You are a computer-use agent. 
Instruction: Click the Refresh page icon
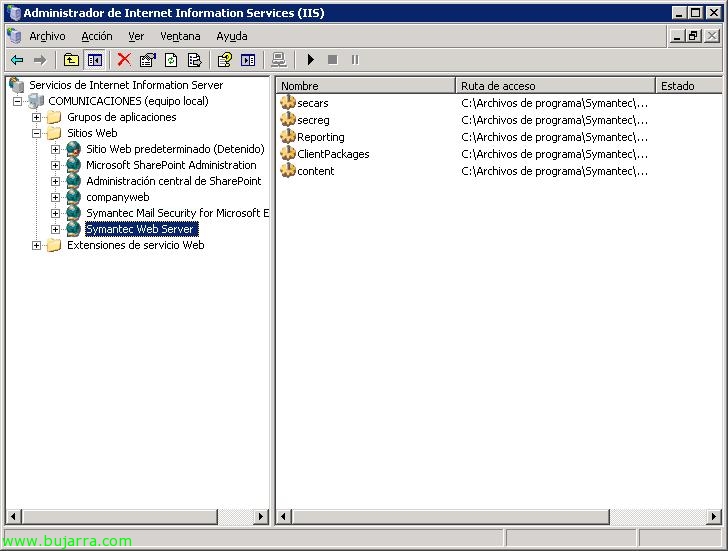coord(171,60)
